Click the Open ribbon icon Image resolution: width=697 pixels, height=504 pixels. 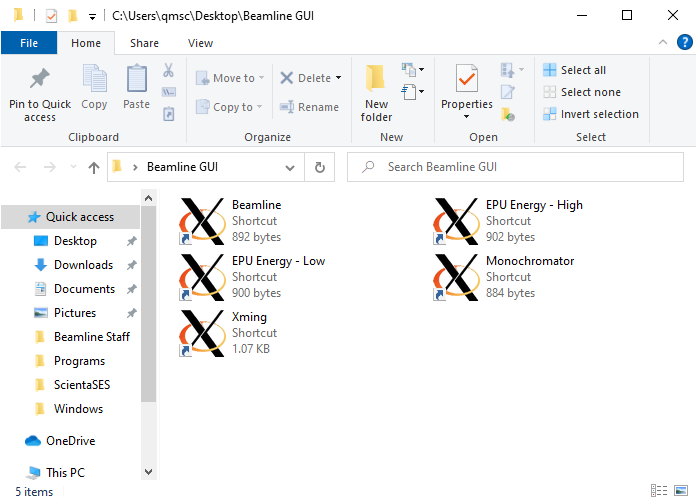(x=512, y=70)
